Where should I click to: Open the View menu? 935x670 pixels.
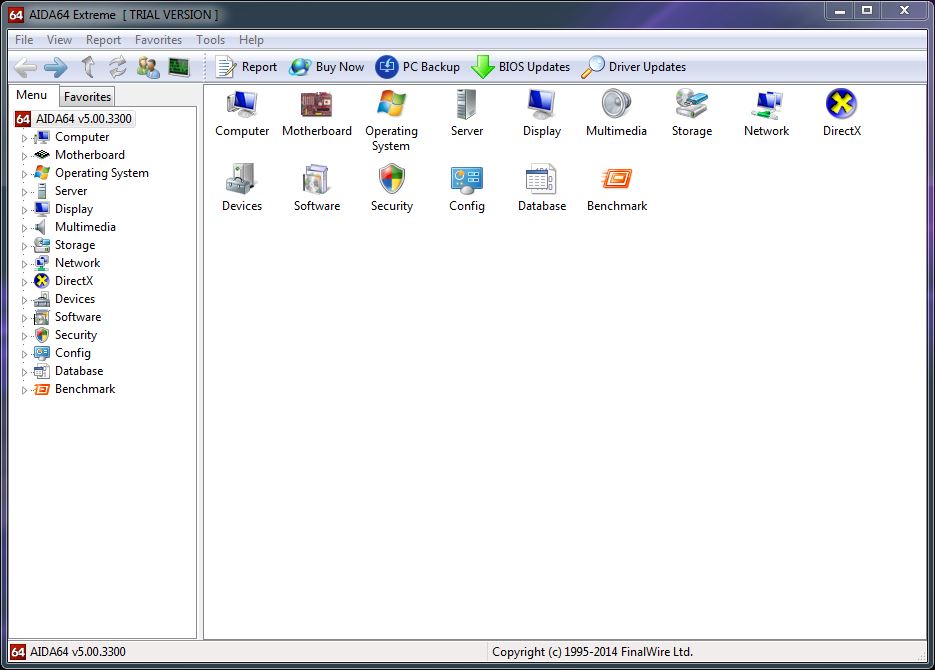tap(59, 40)
